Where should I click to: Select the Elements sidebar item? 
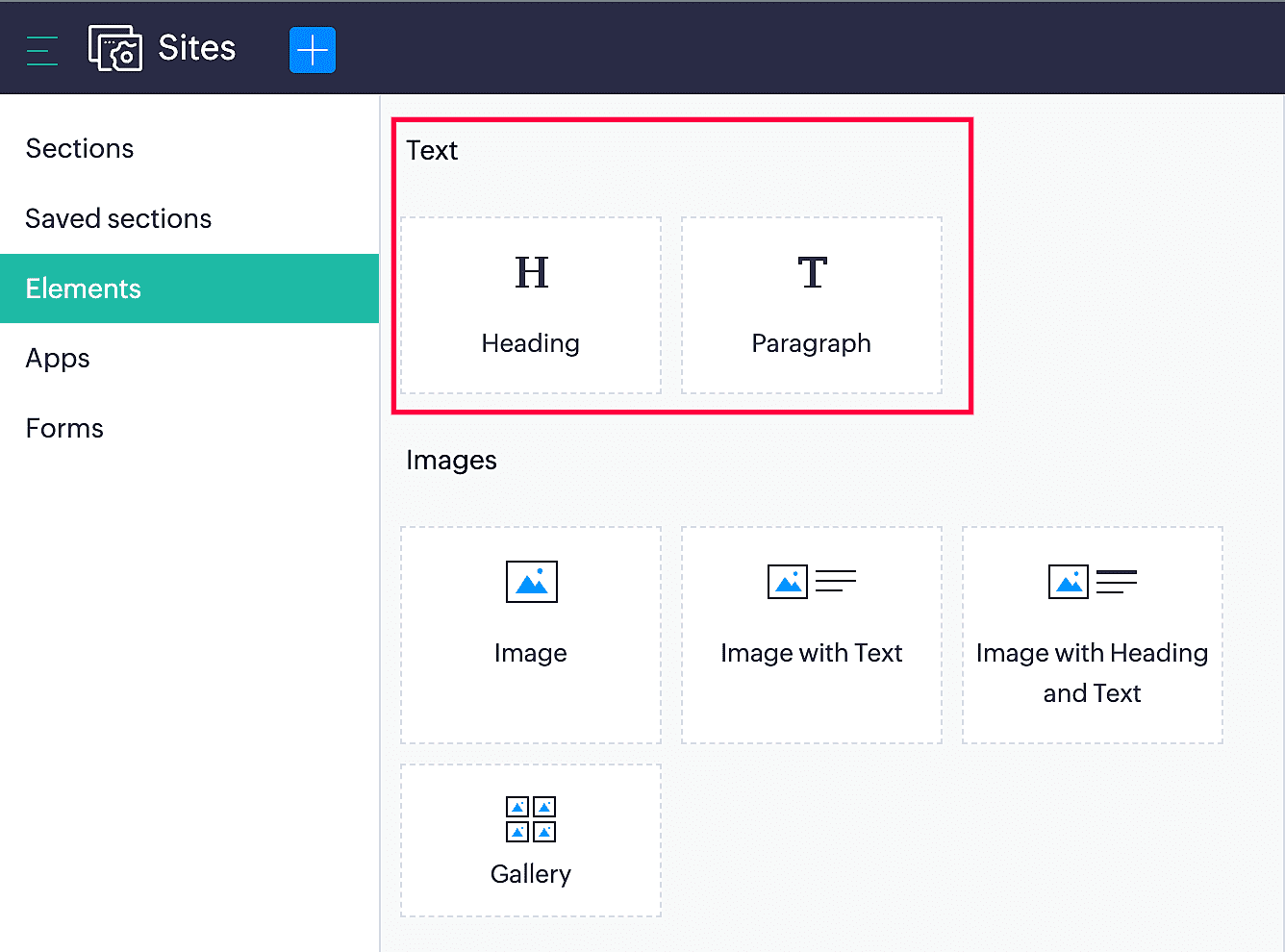pyautogui.click(x=84, y=288)
